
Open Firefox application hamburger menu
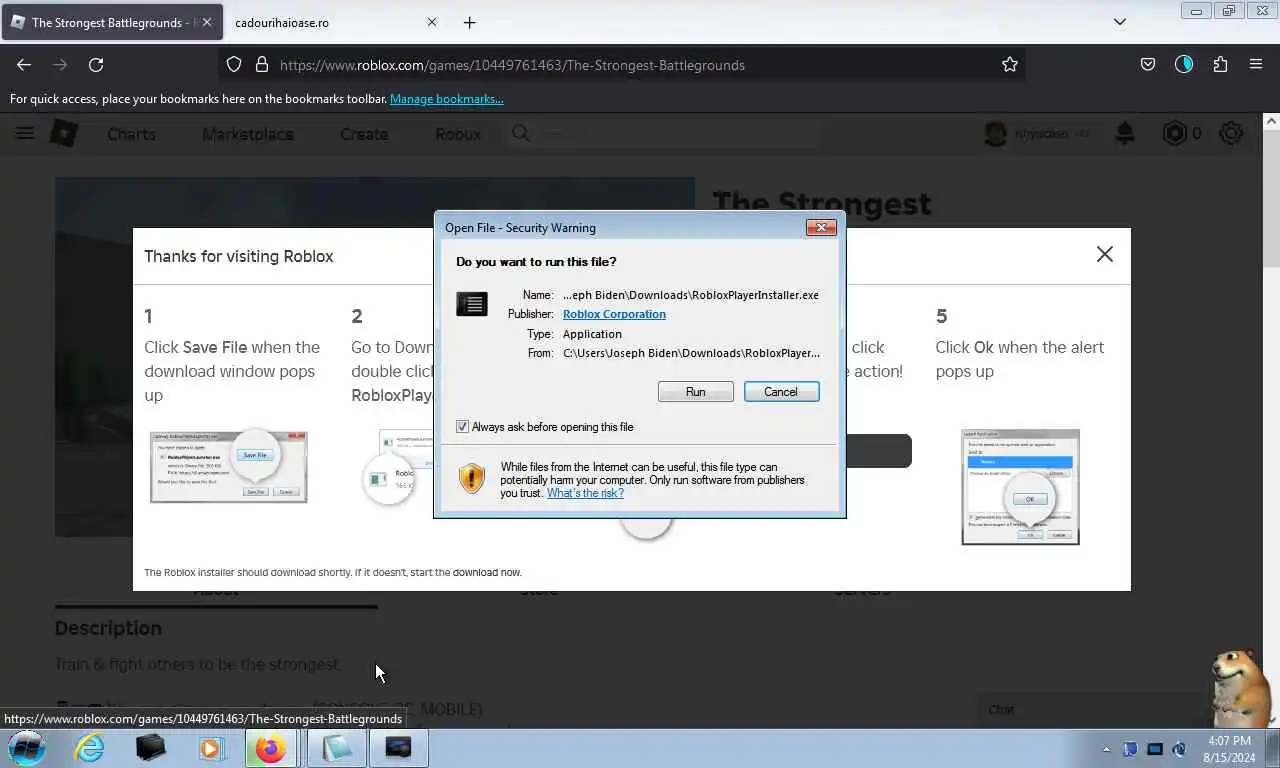[1256, 64]
